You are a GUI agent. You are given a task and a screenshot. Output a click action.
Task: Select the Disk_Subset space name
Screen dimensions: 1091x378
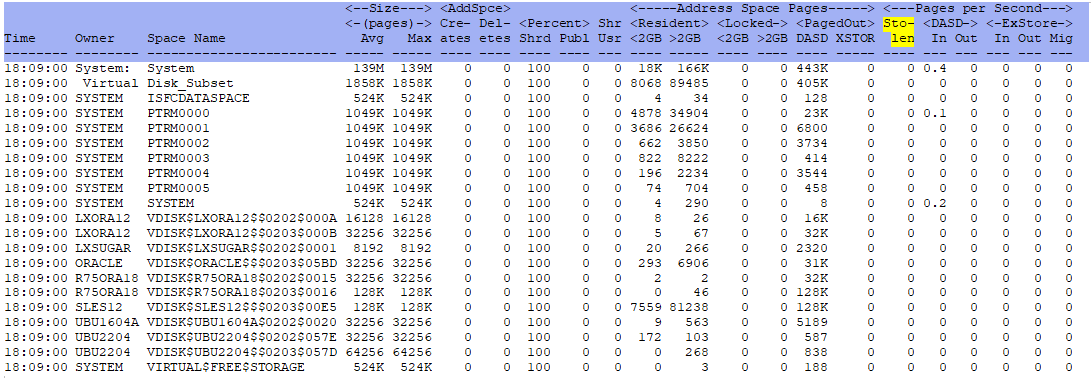coord(182,83)
